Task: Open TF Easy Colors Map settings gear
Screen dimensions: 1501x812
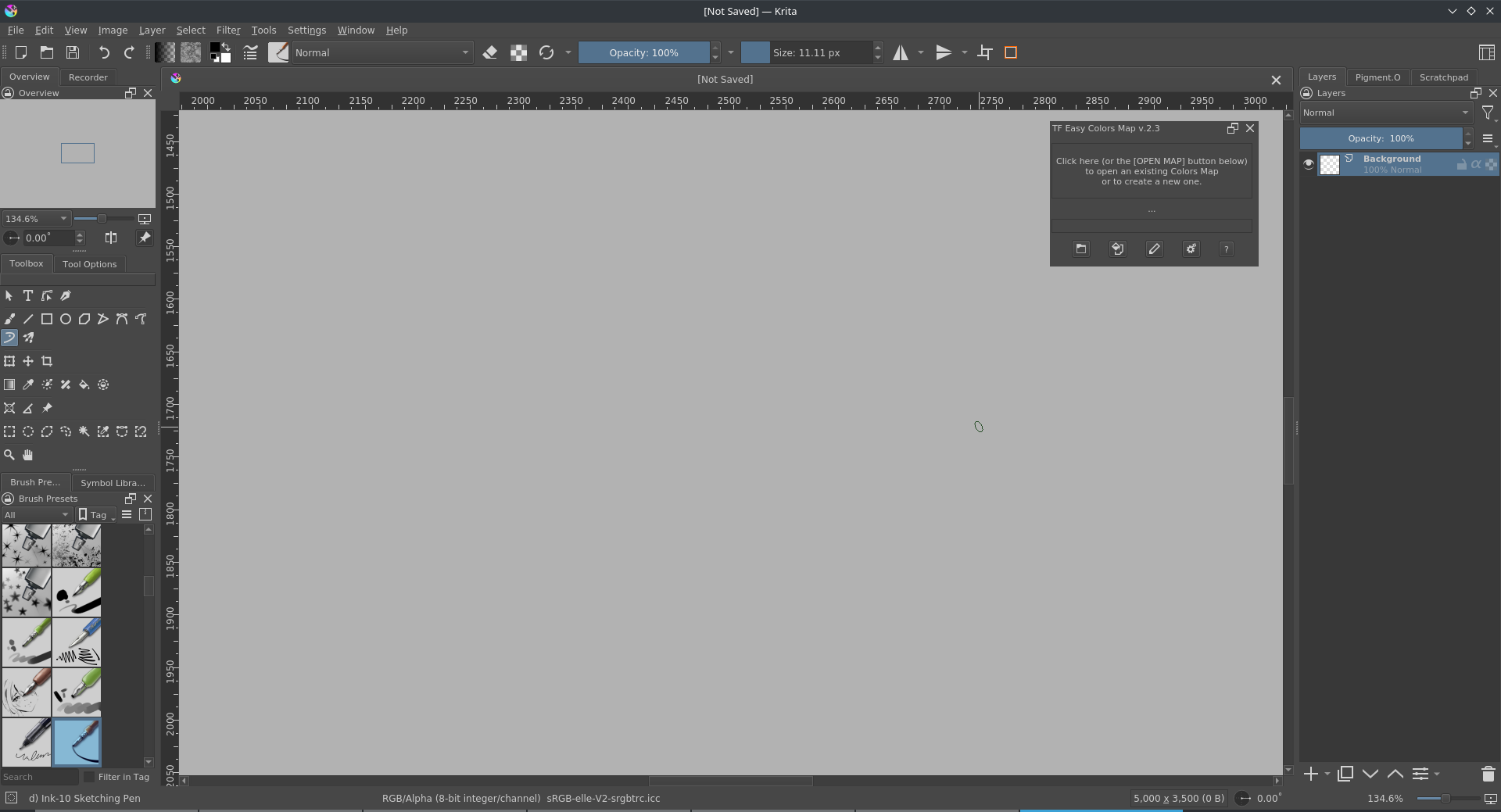Action: (1191, 249)
